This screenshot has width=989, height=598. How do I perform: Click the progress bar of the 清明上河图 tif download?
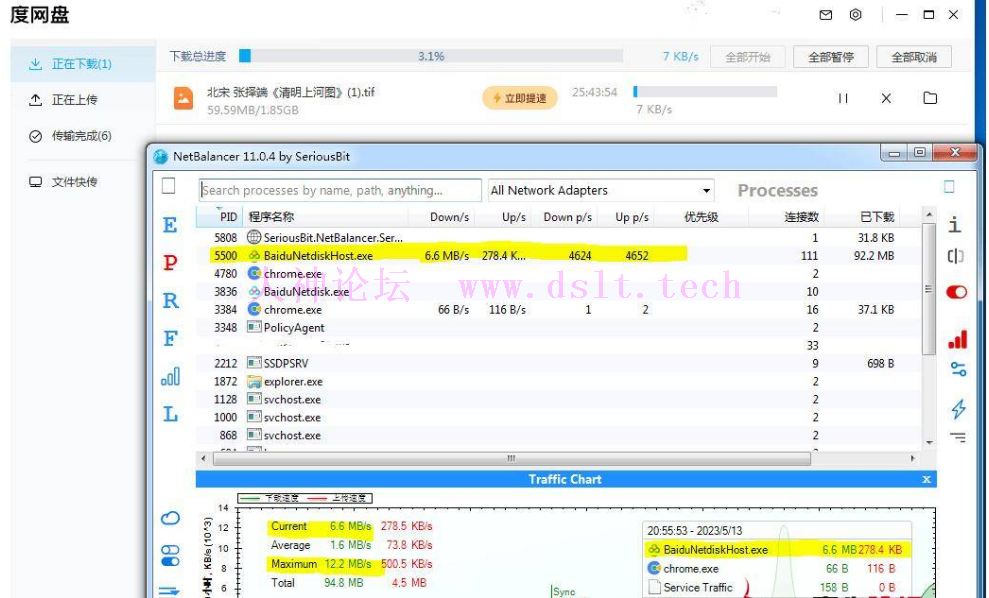click(x=705, y=91)
